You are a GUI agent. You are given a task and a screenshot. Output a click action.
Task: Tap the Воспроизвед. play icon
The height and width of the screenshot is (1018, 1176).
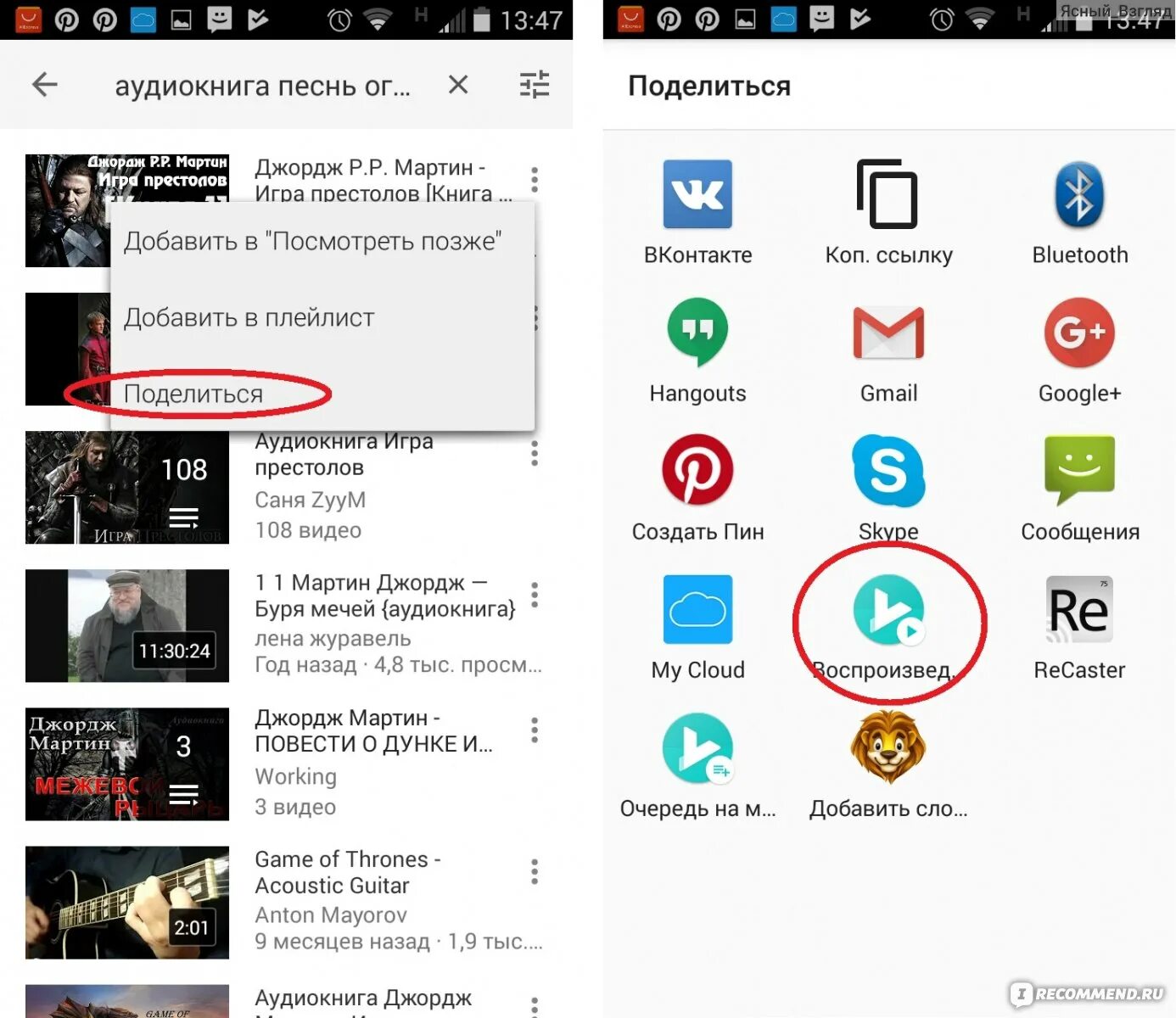pos(888,609)
